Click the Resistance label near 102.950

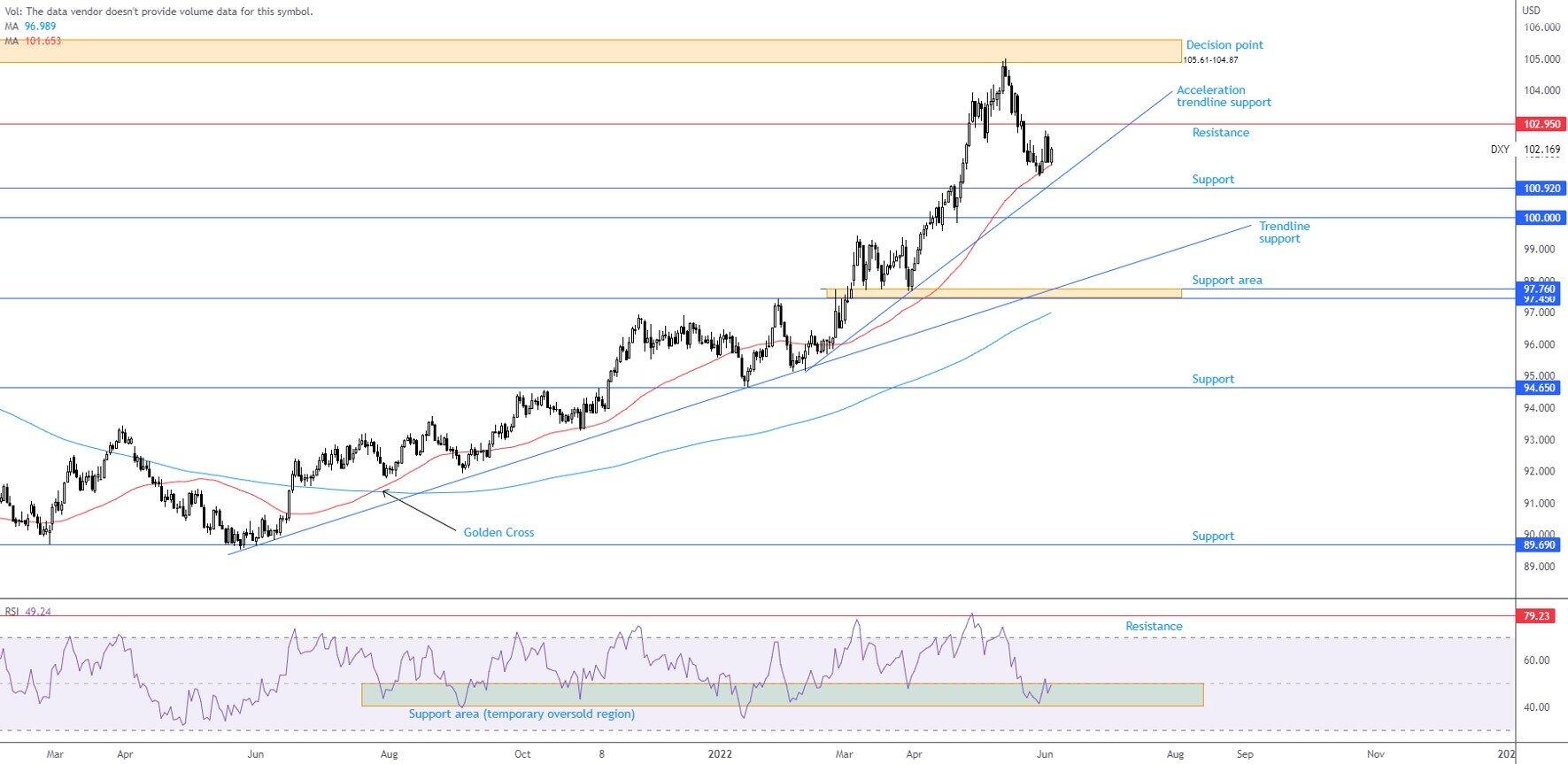tap(1221, 133)
